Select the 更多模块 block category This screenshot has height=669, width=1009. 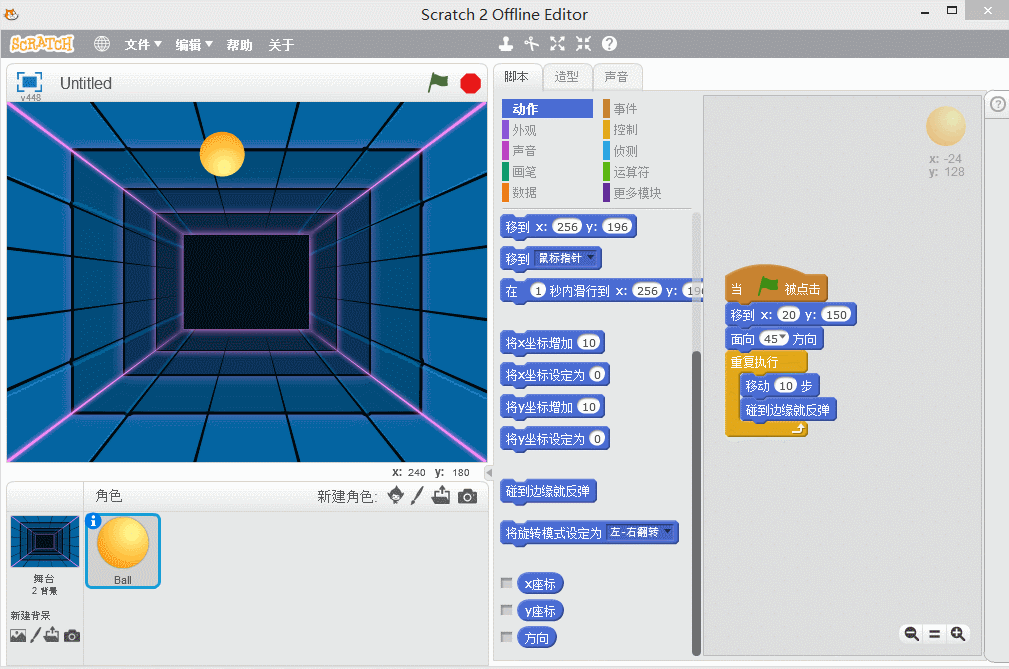pos(647,192)
